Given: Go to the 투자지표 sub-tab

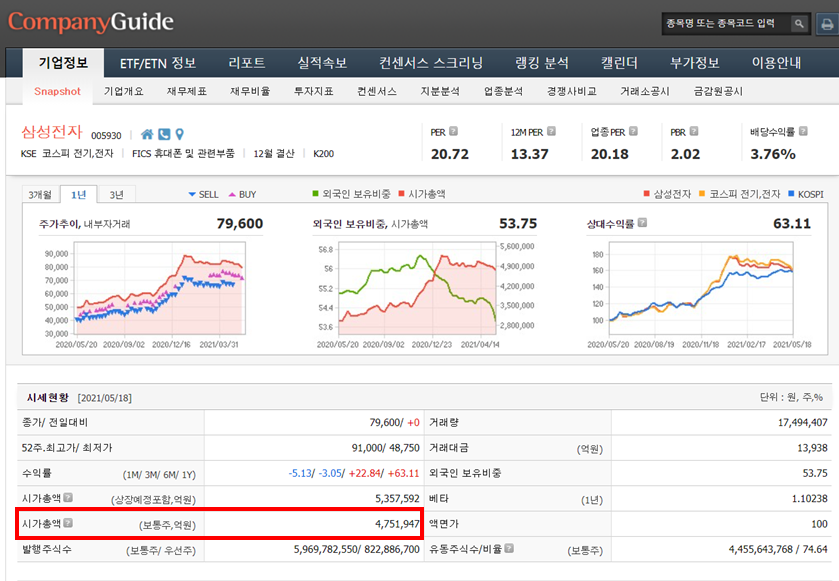Looking at the screenshot, I should (314, 91).
